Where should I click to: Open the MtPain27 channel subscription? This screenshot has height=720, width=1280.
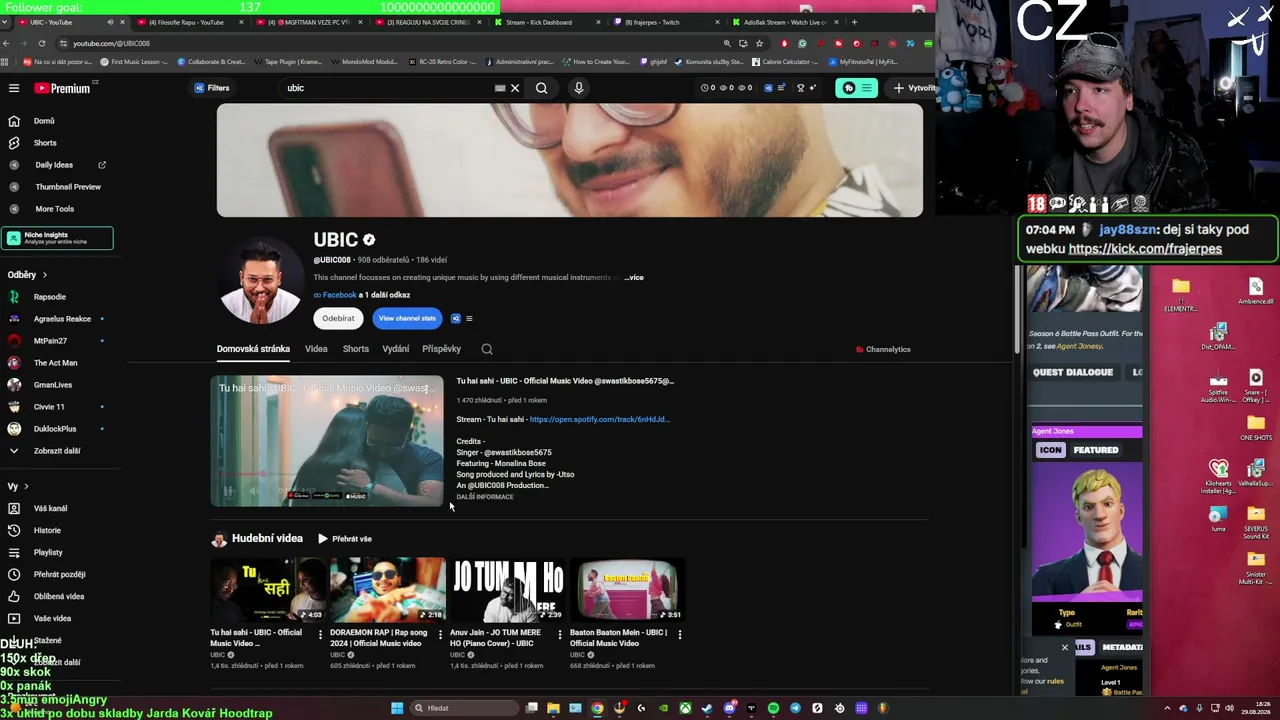coord(50,341)
